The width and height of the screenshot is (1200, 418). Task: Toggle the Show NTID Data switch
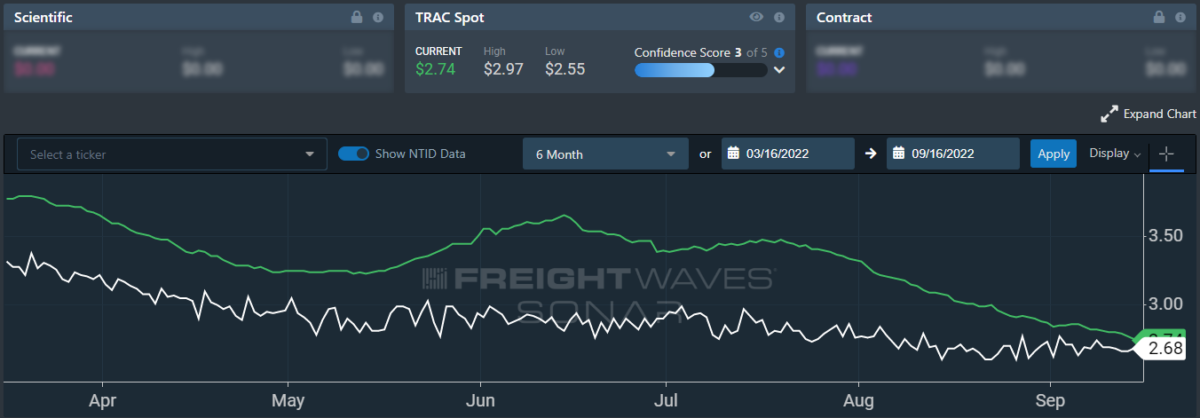tap(353, 154)
